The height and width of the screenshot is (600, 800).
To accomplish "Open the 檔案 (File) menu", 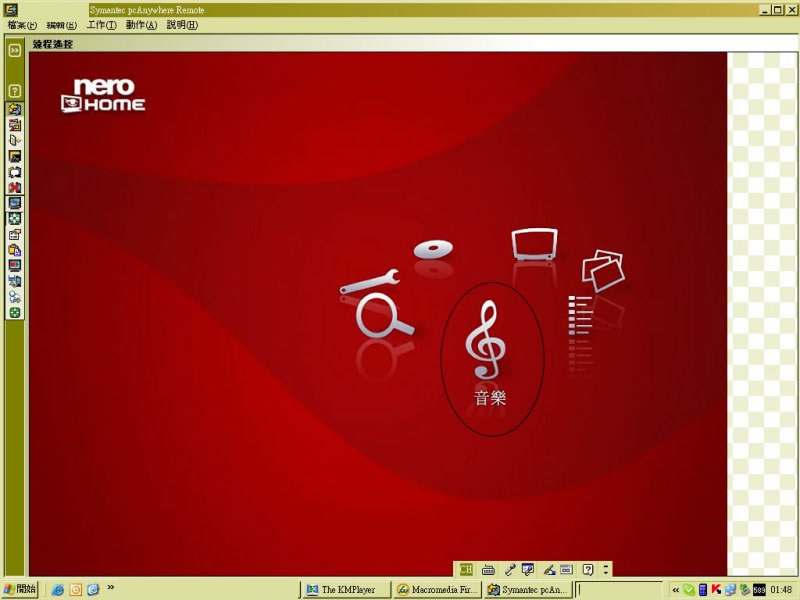I will click(22, 24).
